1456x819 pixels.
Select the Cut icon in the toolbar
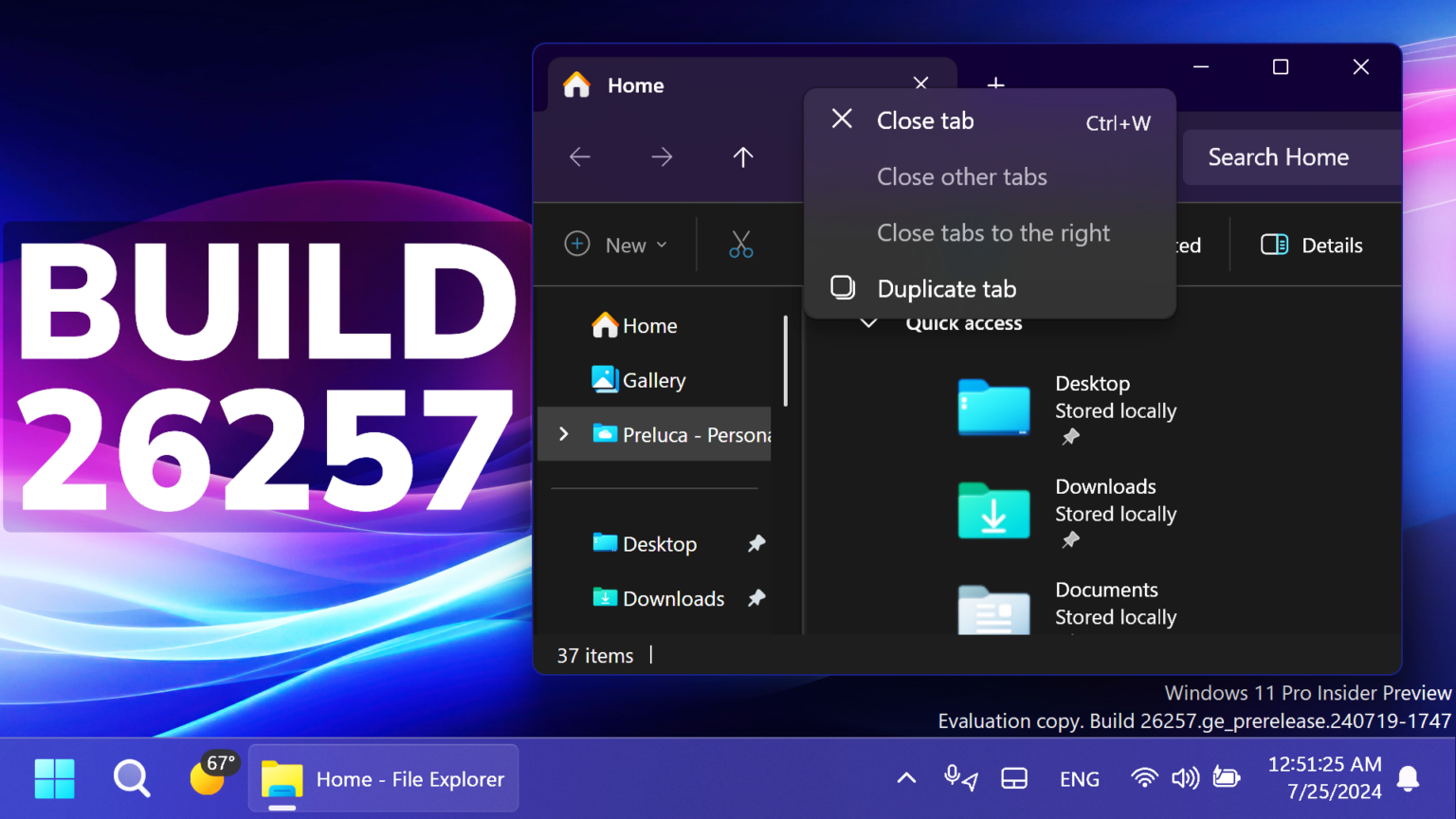point(741,245)
